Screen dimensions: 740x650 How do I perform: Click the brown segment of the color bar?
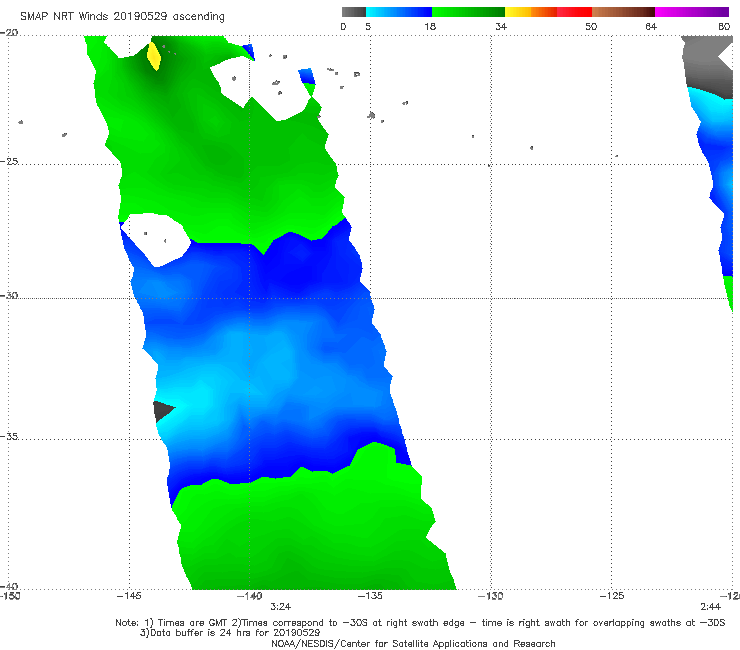(x=623, y=12)
